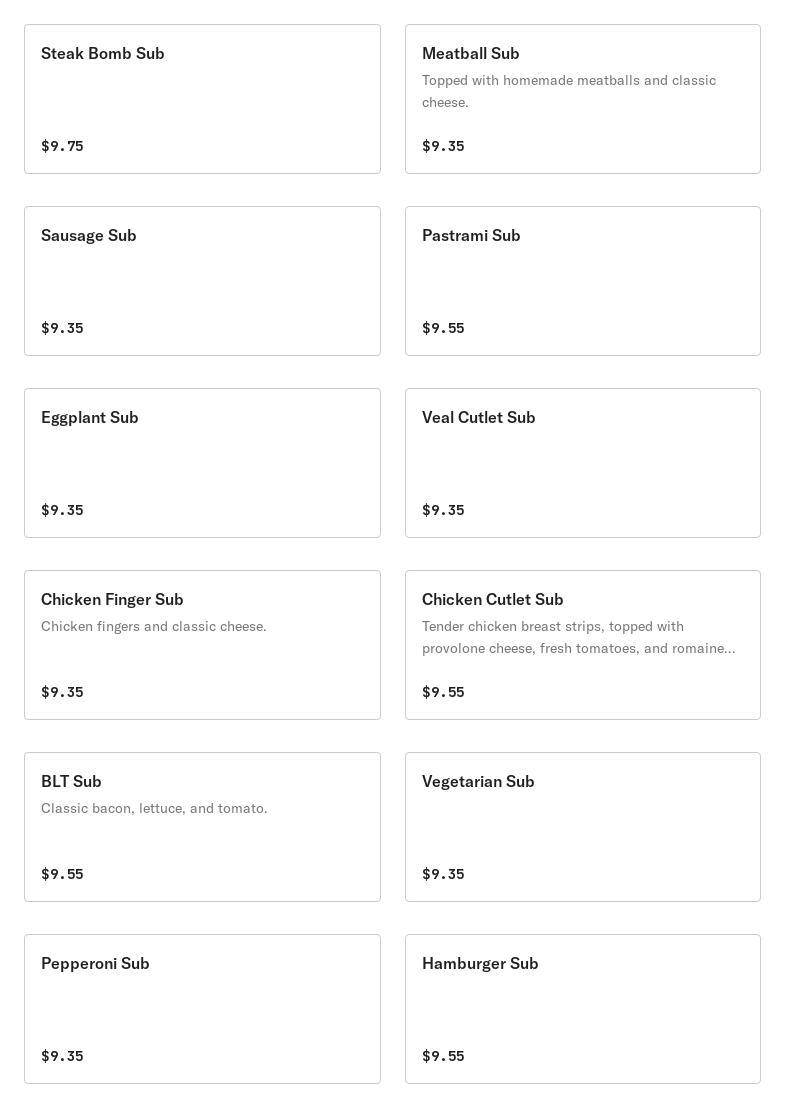Click the Chicken Finger Sub description
785x1112 pixels.
pos(154,626)
